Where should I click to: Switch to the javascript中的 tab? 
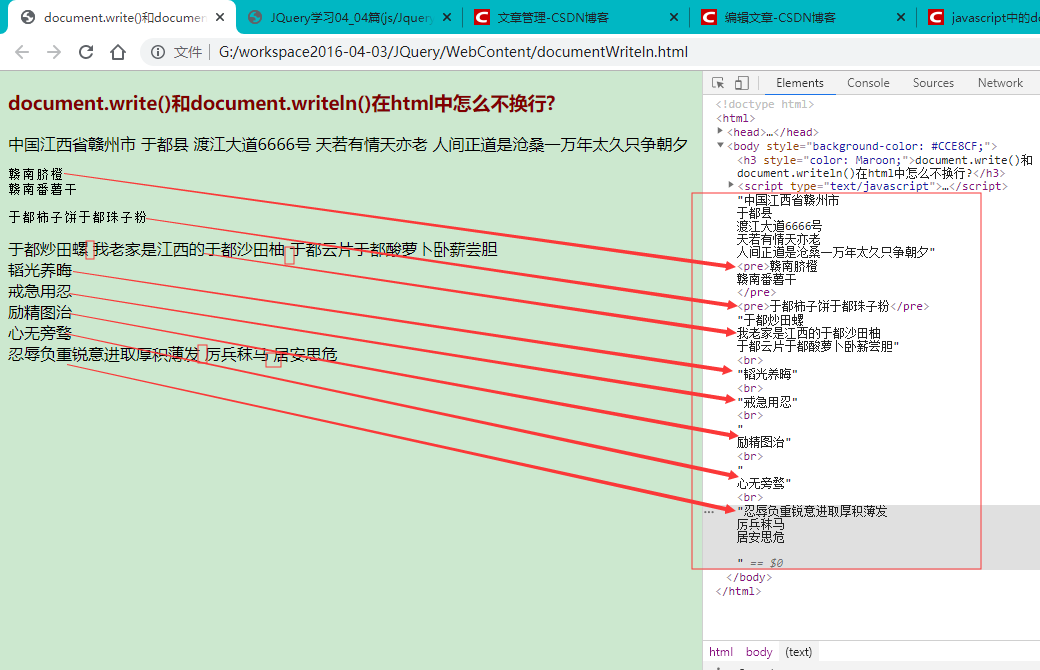tap(979, 17)
